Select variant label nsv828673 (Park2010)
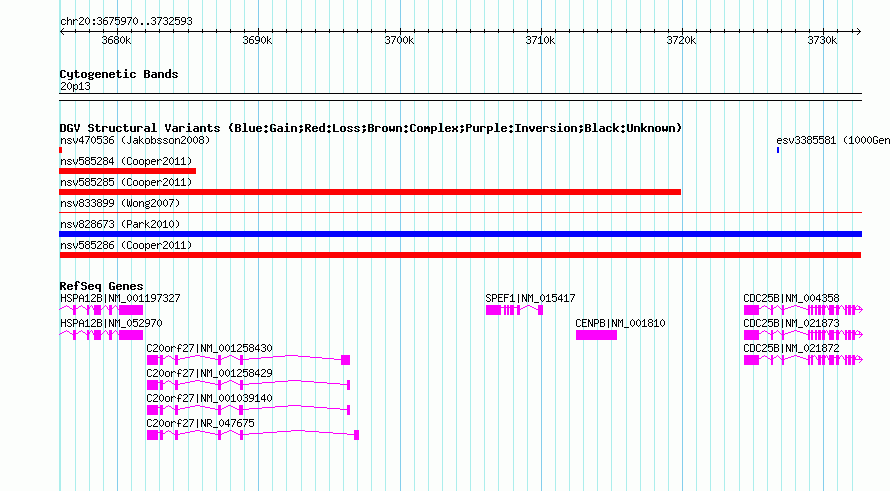Viewport: 890px width, 491px height. (120, 224)
